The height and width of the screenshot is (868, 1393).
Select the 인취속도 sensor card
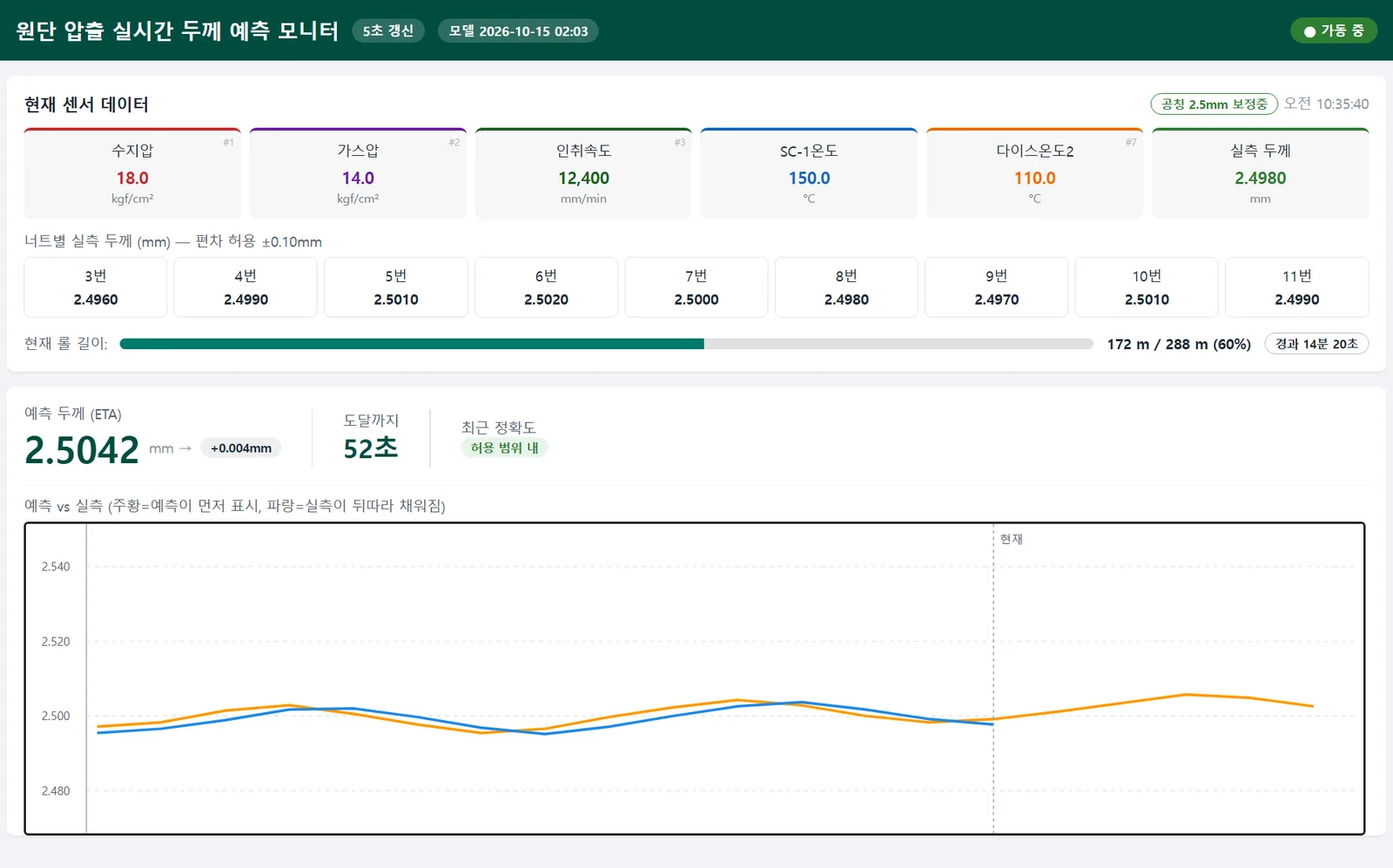pos(583,173)
